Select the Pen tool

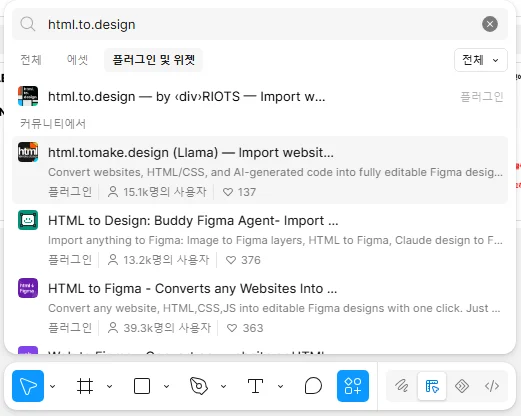click(199, 386)
